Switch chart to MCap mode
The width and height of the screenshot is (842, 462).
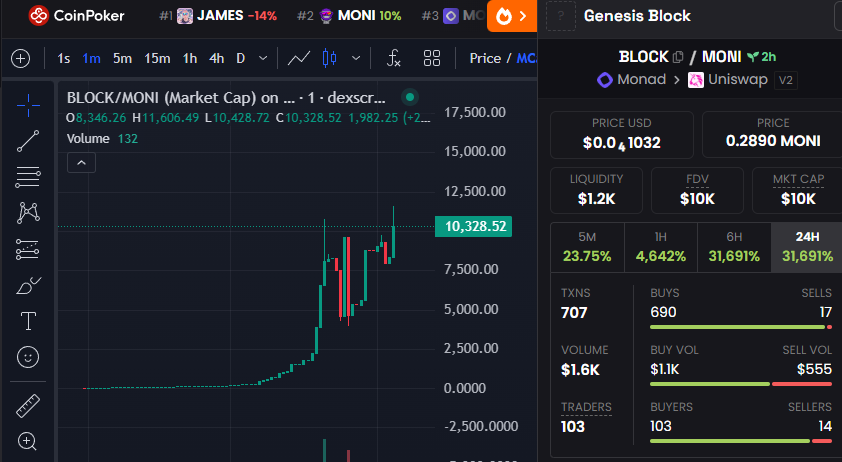point(527,59)
